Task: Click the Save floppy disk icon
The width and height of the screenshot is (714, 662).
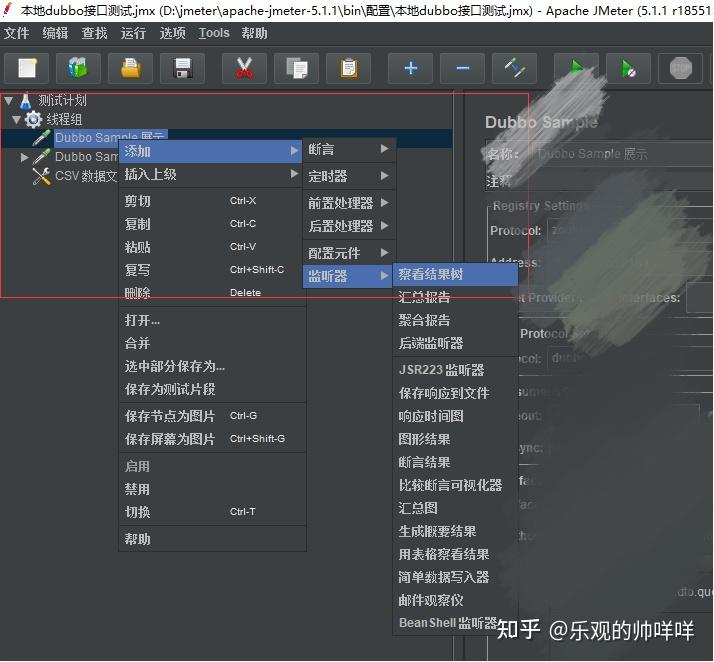Action: coord(183,68)
